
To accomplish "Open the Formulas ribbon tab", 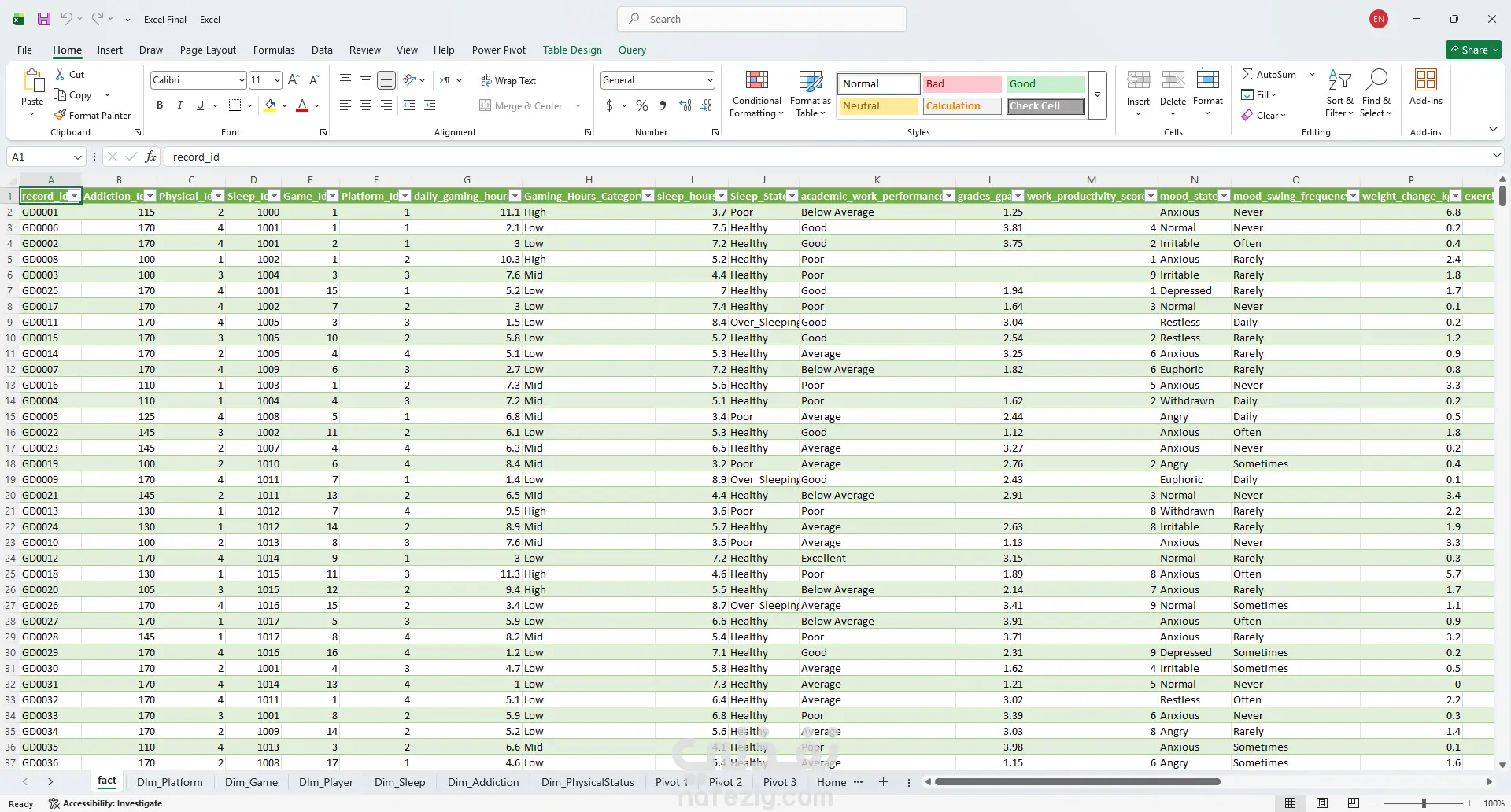I will click(x=274, y=50).
